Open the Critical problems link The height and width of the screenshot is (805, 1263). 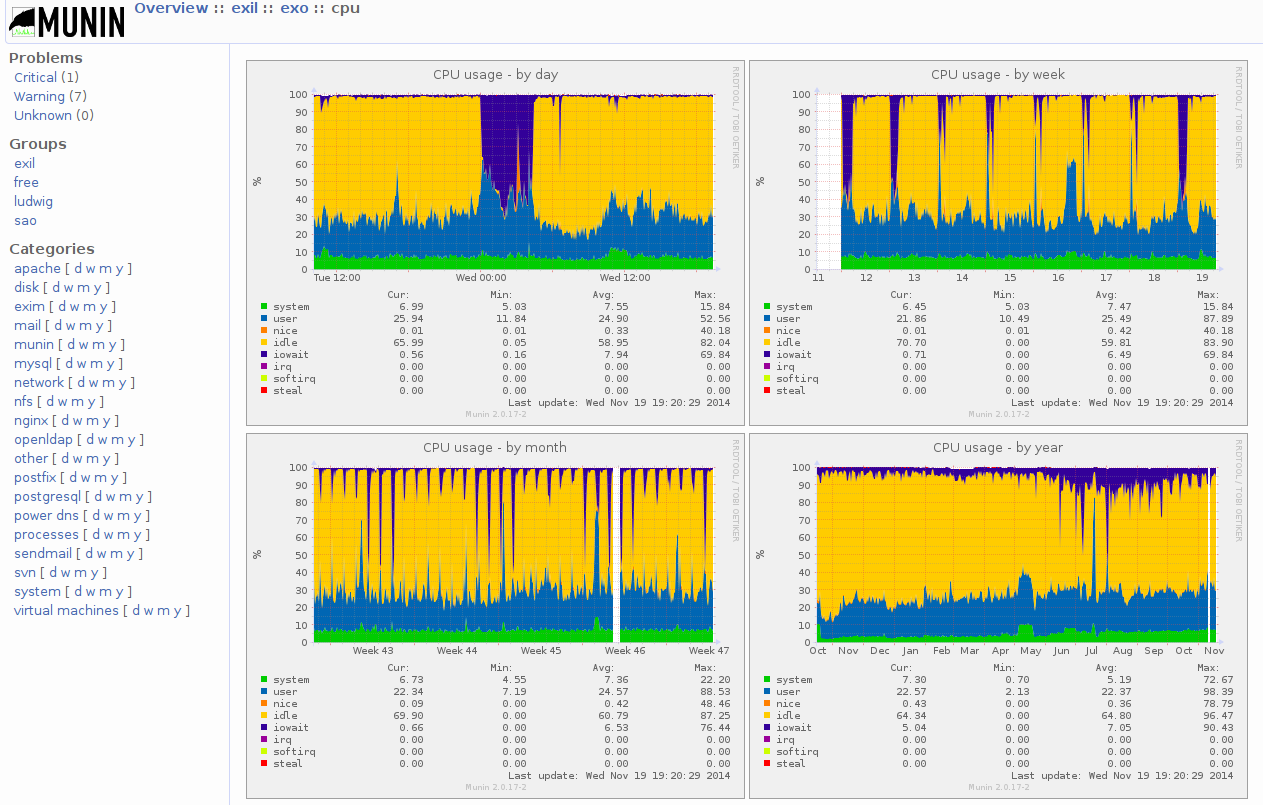35,77
